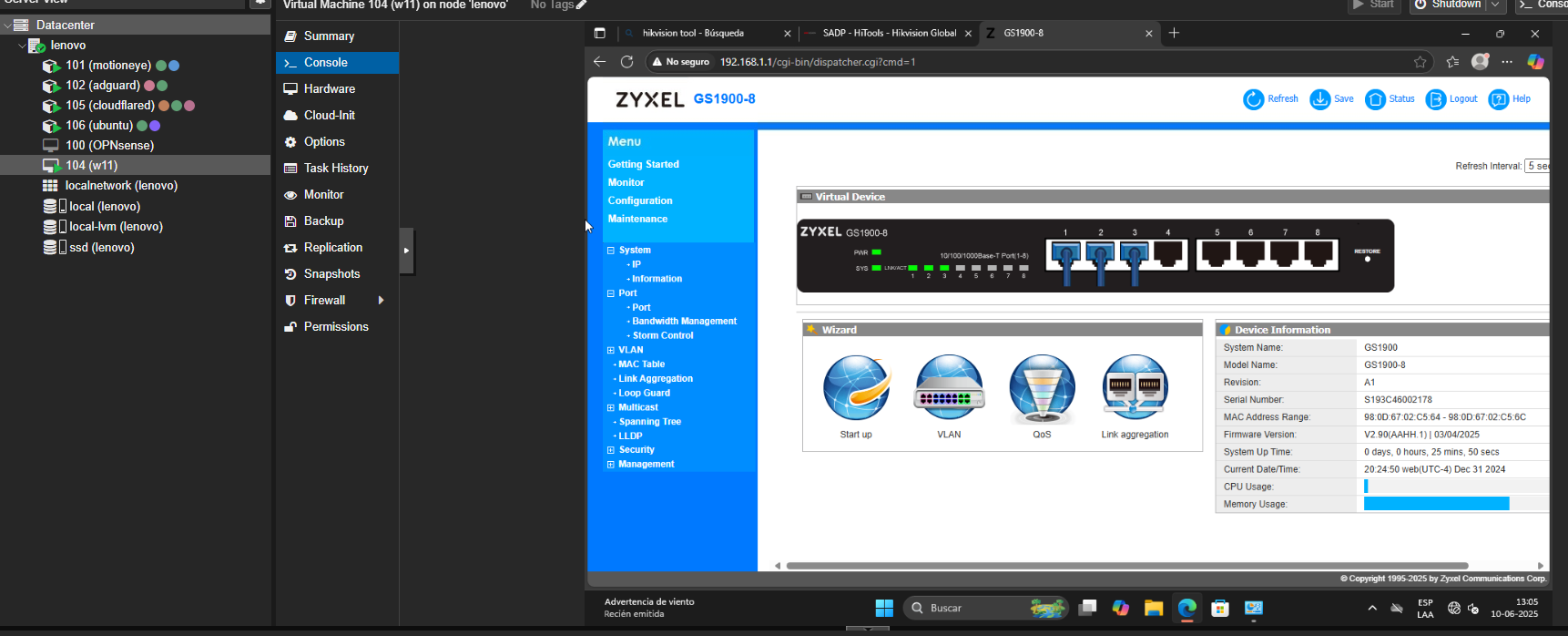
Task: Add this page to favorites star
Action: coord(1420,62)
